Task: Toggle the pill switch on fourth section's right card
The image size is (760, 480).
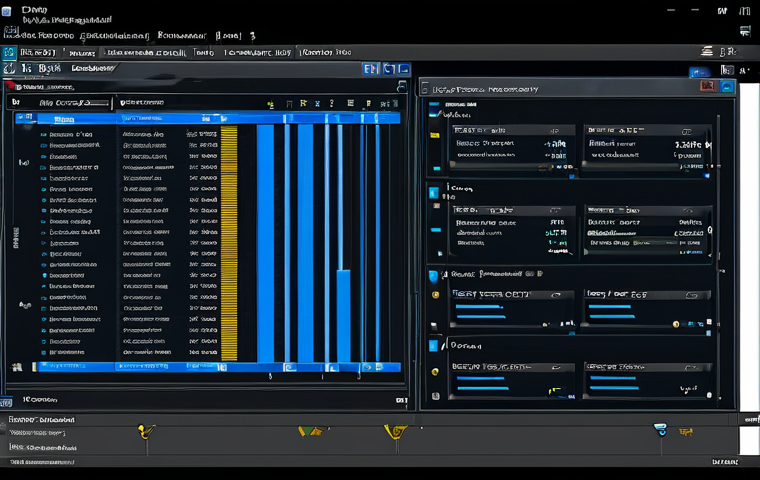Action: pyautogui.click(x=691, y=368)
